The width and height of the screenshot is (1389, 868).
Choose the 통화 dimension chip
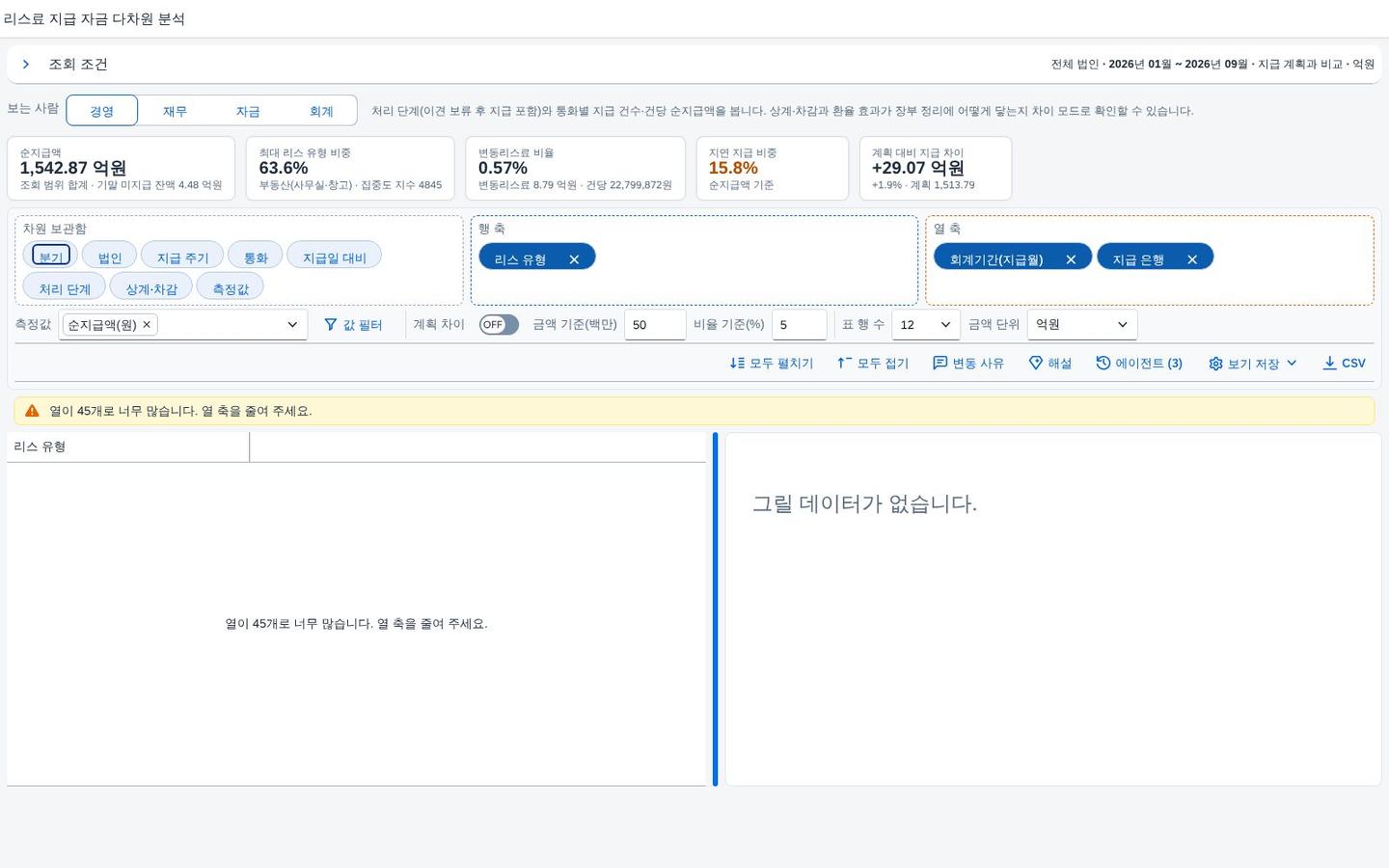256,256
